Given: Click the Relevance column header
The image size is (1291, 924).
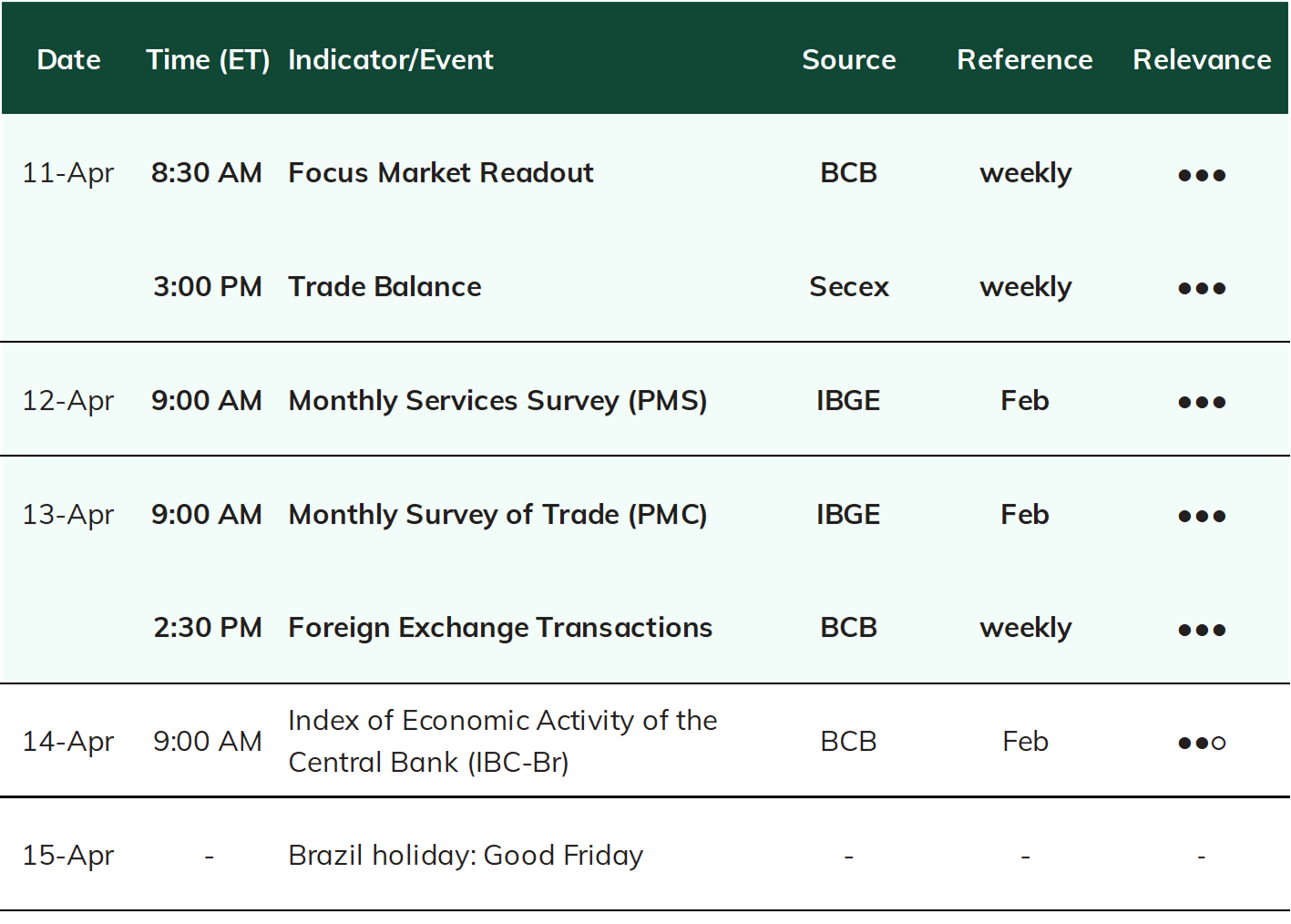Looking at the screenshot, I should coord(1202,59).
